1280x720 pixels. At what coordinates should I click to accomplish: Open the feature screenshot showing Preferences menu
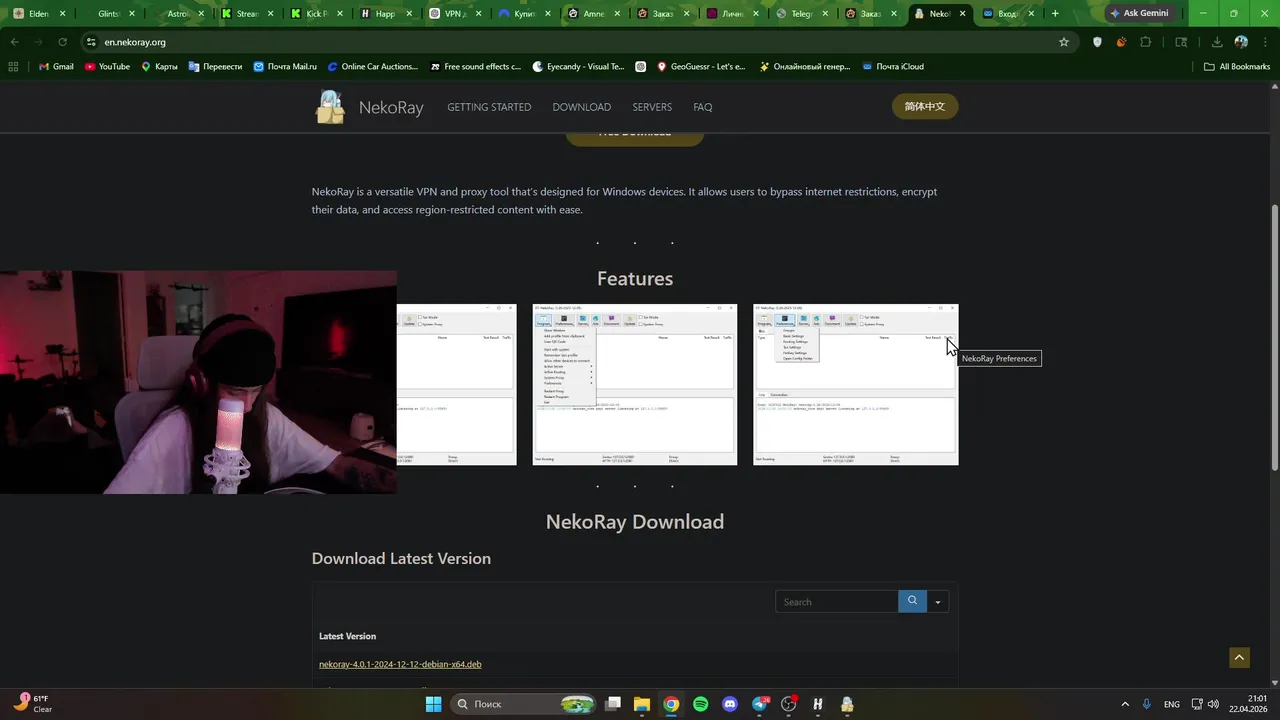(855, 384)
